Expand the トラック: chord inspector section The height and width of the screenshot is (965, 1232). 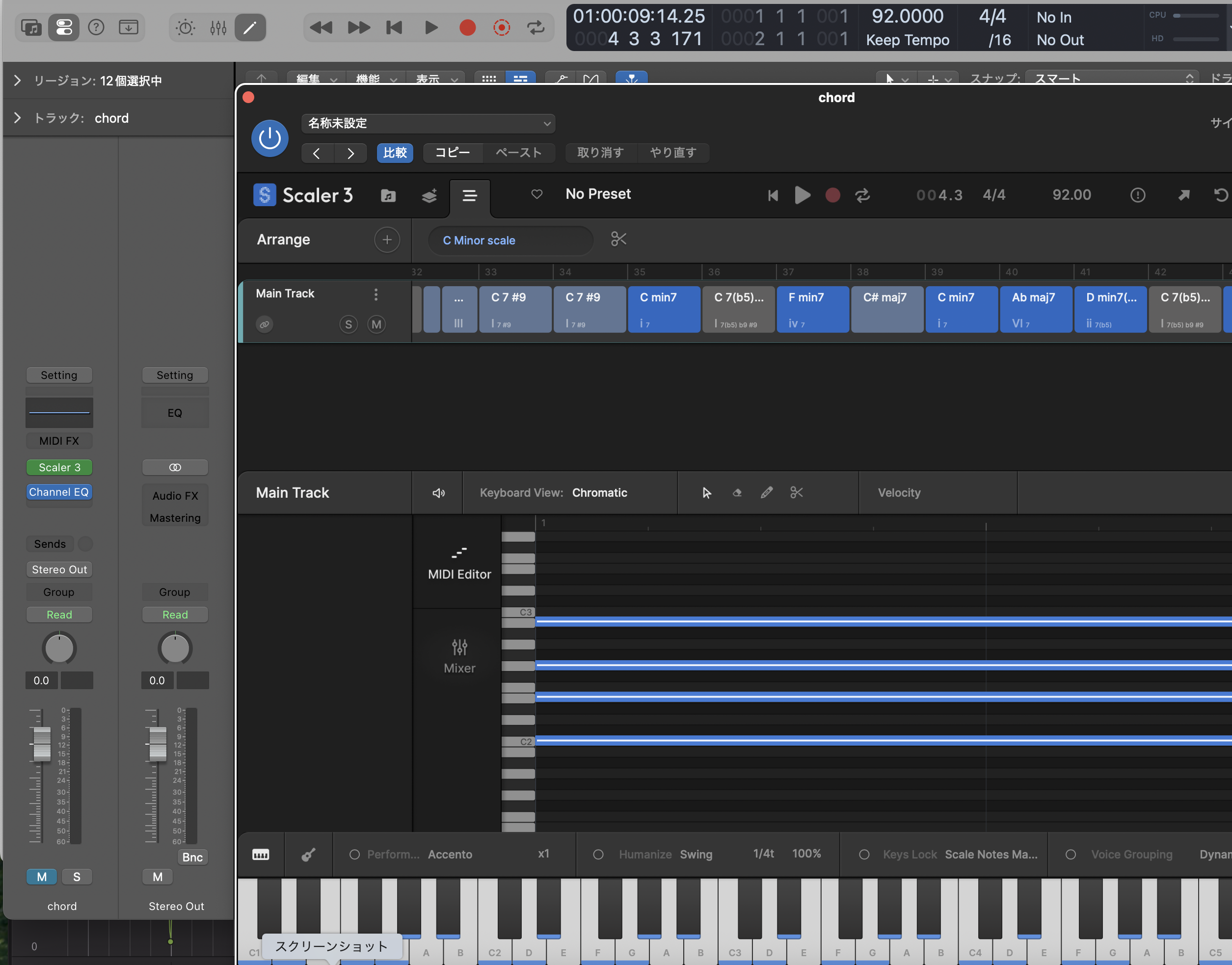pyautogui.click(x=18, y=117)
